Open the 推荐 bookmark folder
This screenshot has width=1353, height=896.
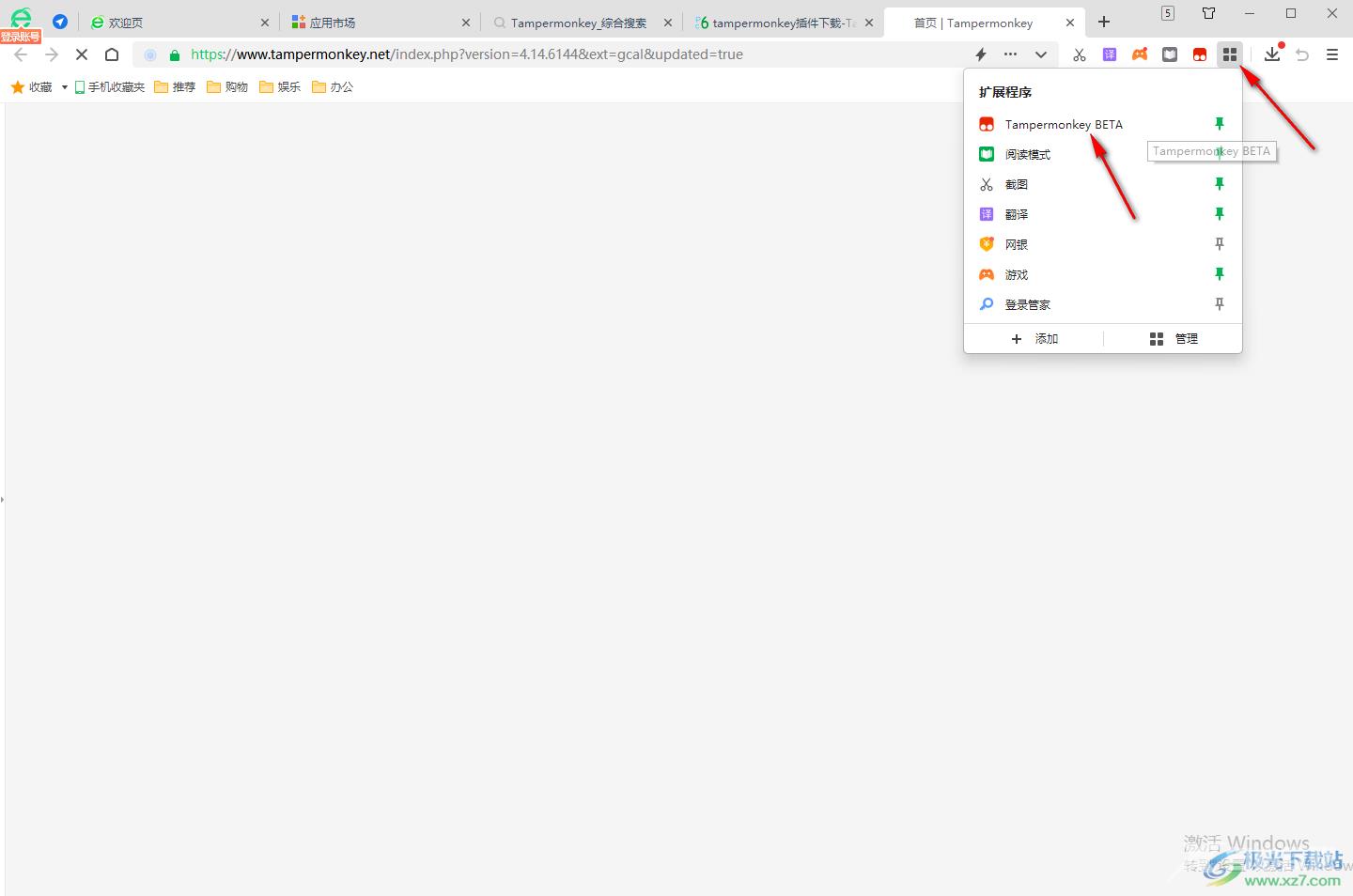pyautogui.click(x=175, y=86)
